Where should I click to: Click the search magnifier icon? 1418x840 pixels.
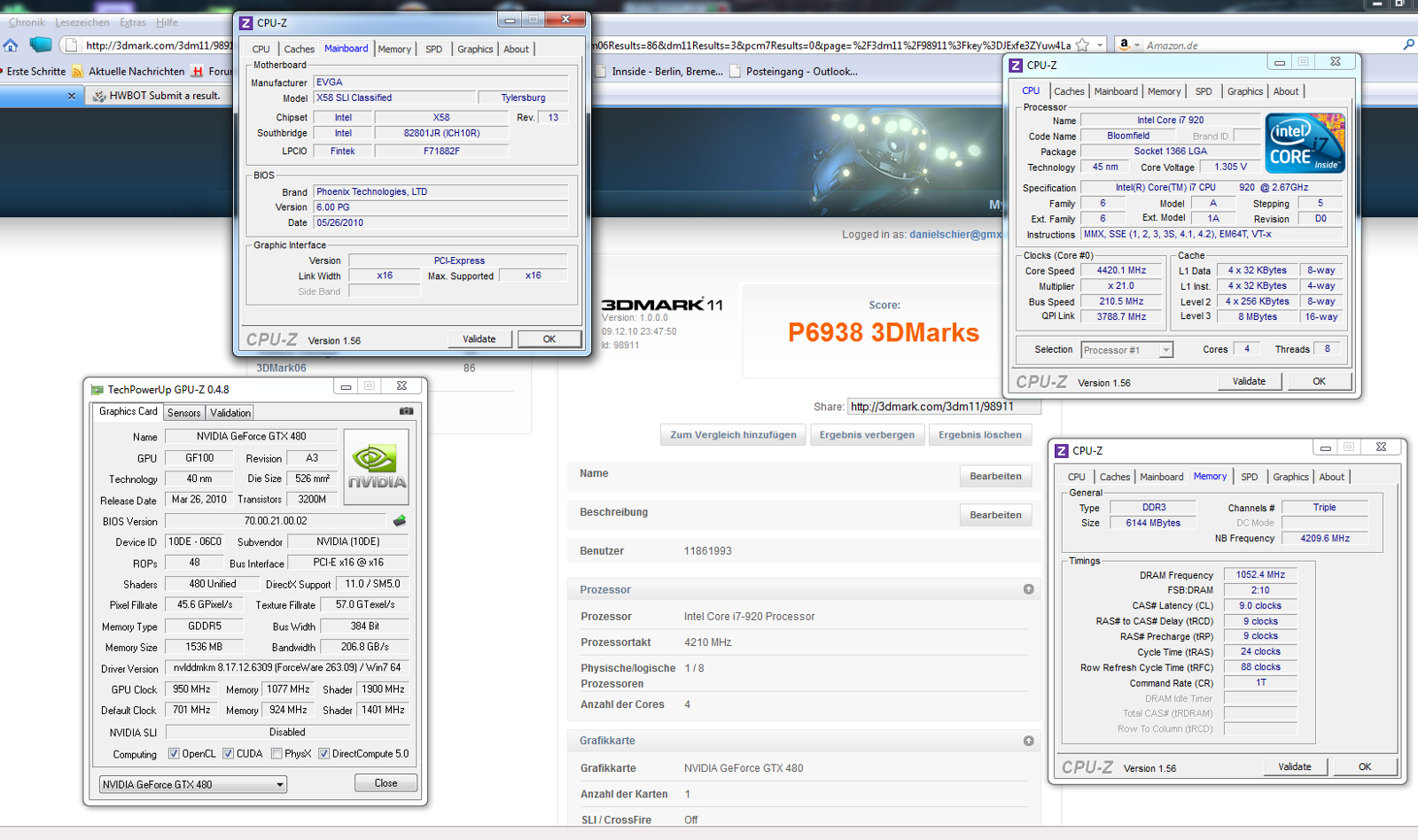point(1408,44)
